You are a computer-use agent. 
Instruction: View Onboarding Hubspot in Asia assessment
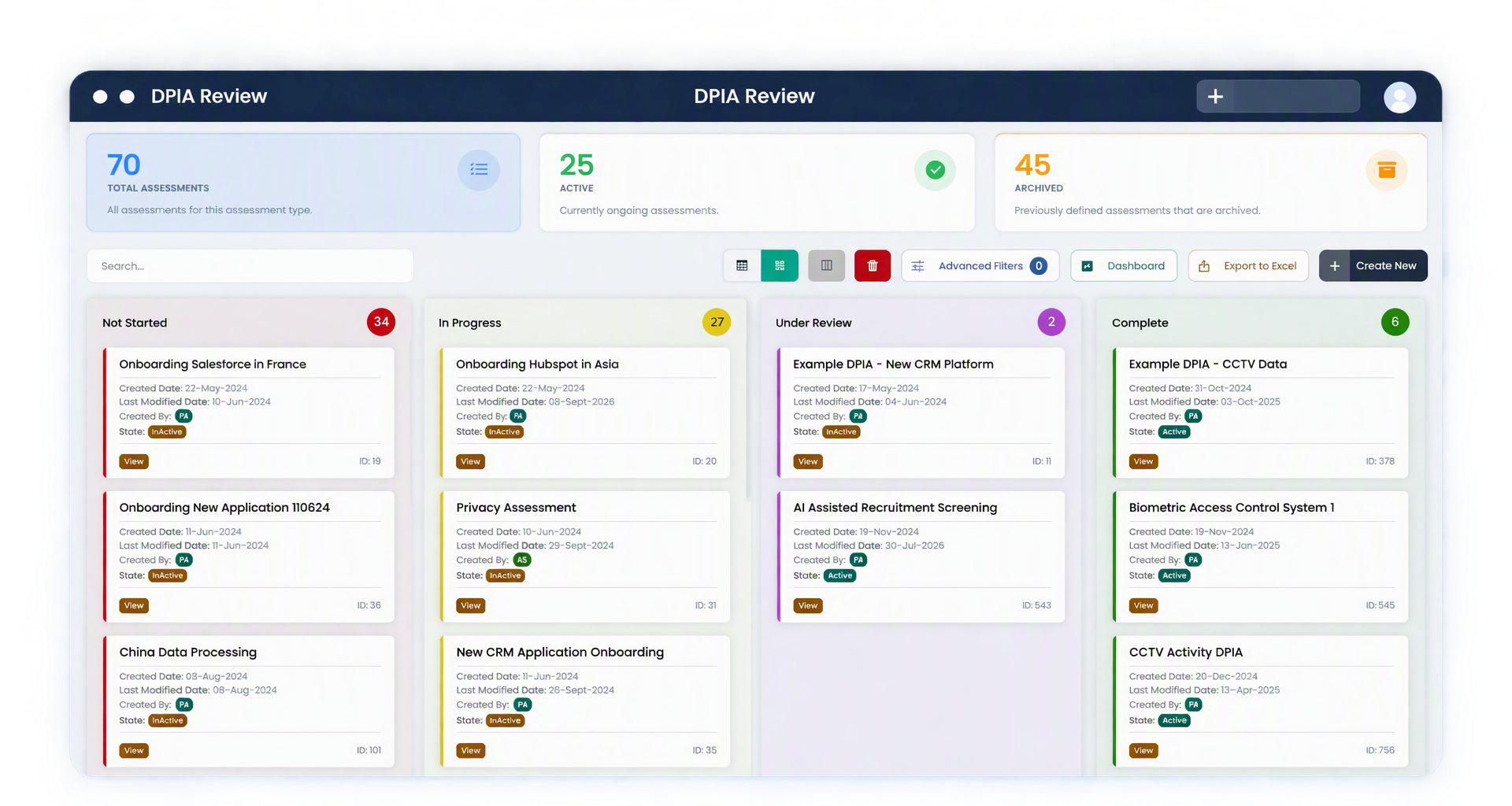[x=470, y=461]
